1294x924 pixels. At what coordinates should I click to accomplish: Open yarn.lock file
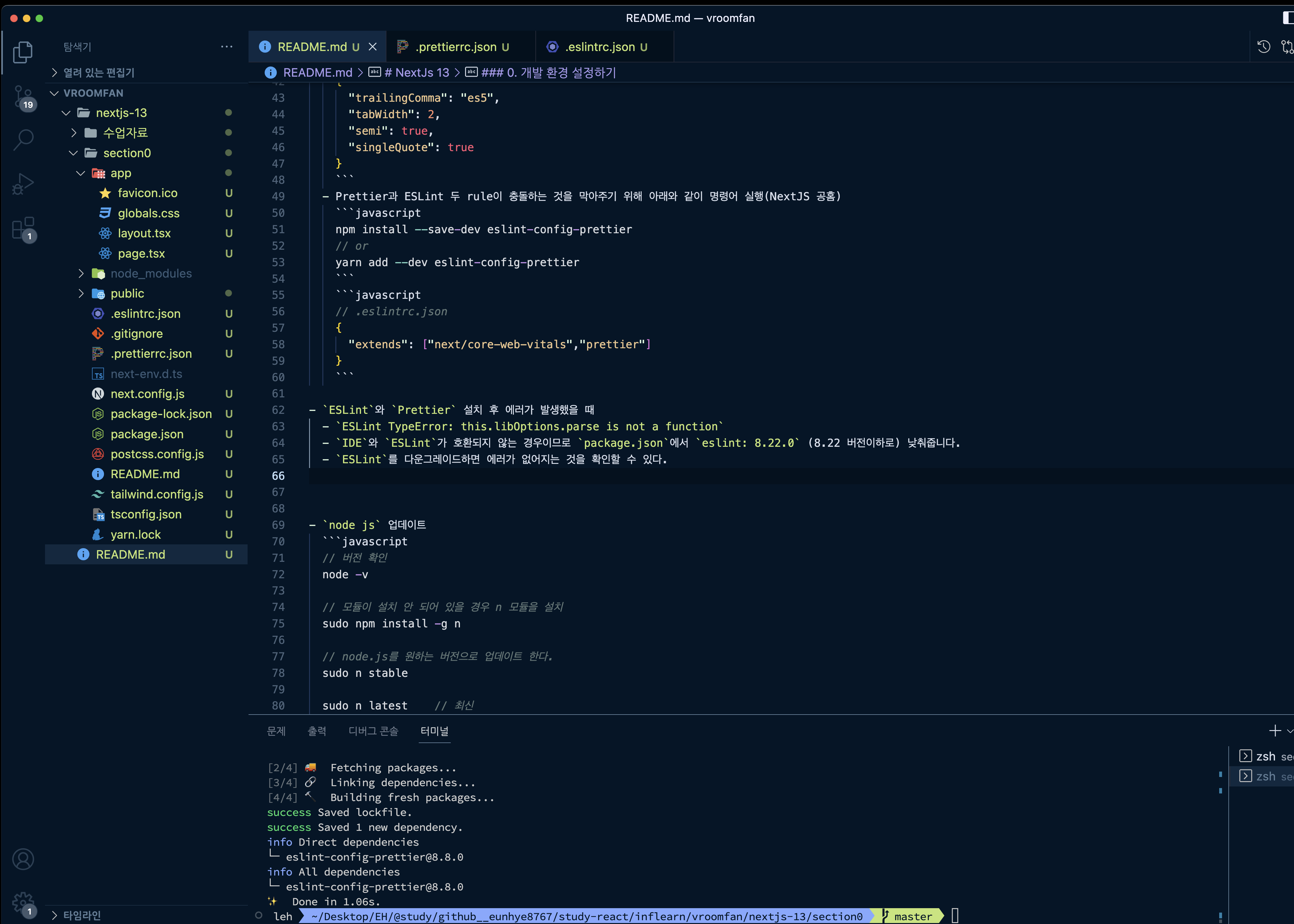tap(135, 534)
